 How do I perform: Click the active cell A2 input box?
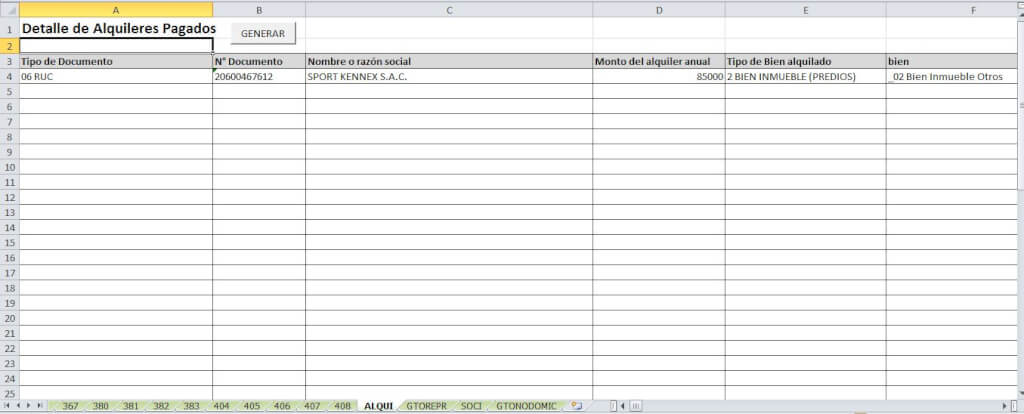116,46
